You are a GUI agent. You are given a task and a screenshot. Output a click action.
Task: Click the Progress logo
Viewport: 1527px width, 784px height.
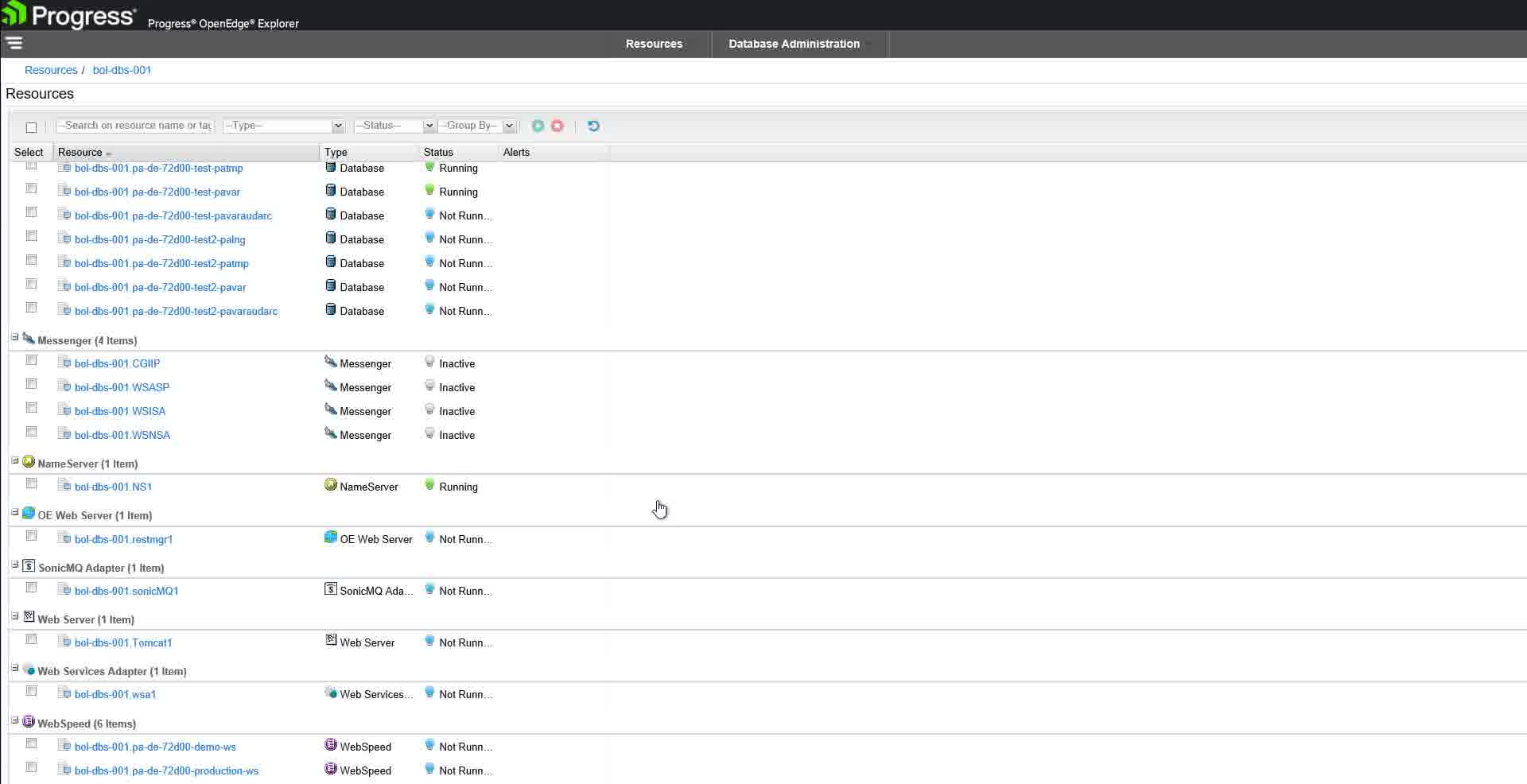[x=70, y=15]
